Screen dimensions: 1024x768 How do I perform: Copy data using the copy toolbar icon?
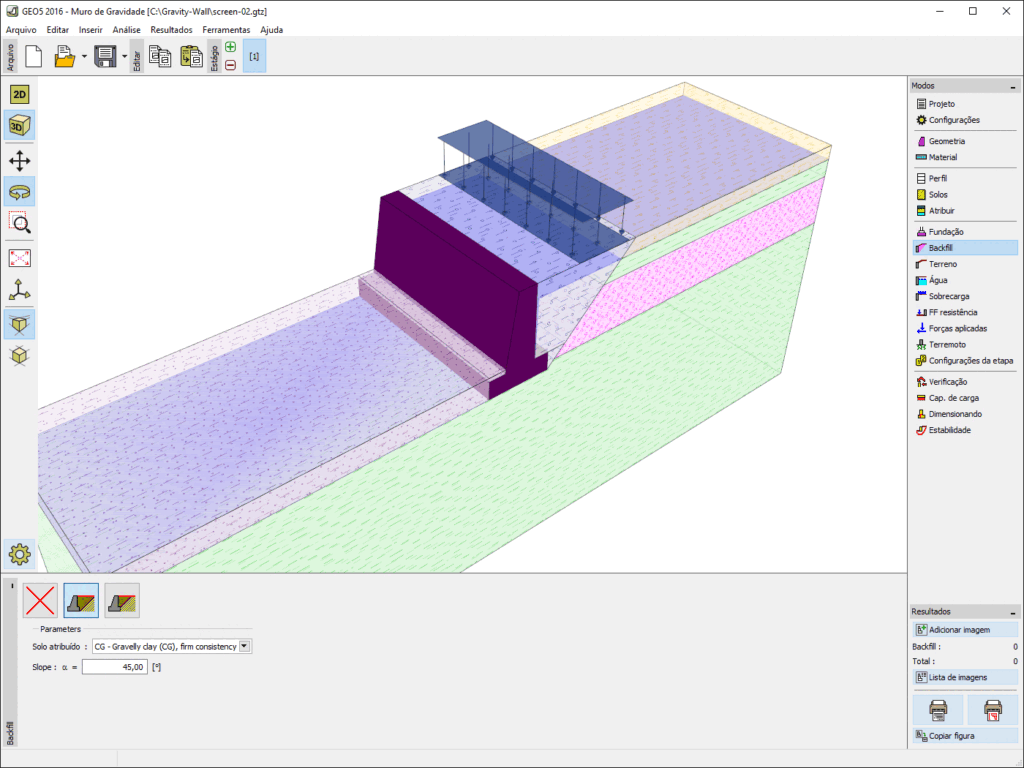coord(160,56)
